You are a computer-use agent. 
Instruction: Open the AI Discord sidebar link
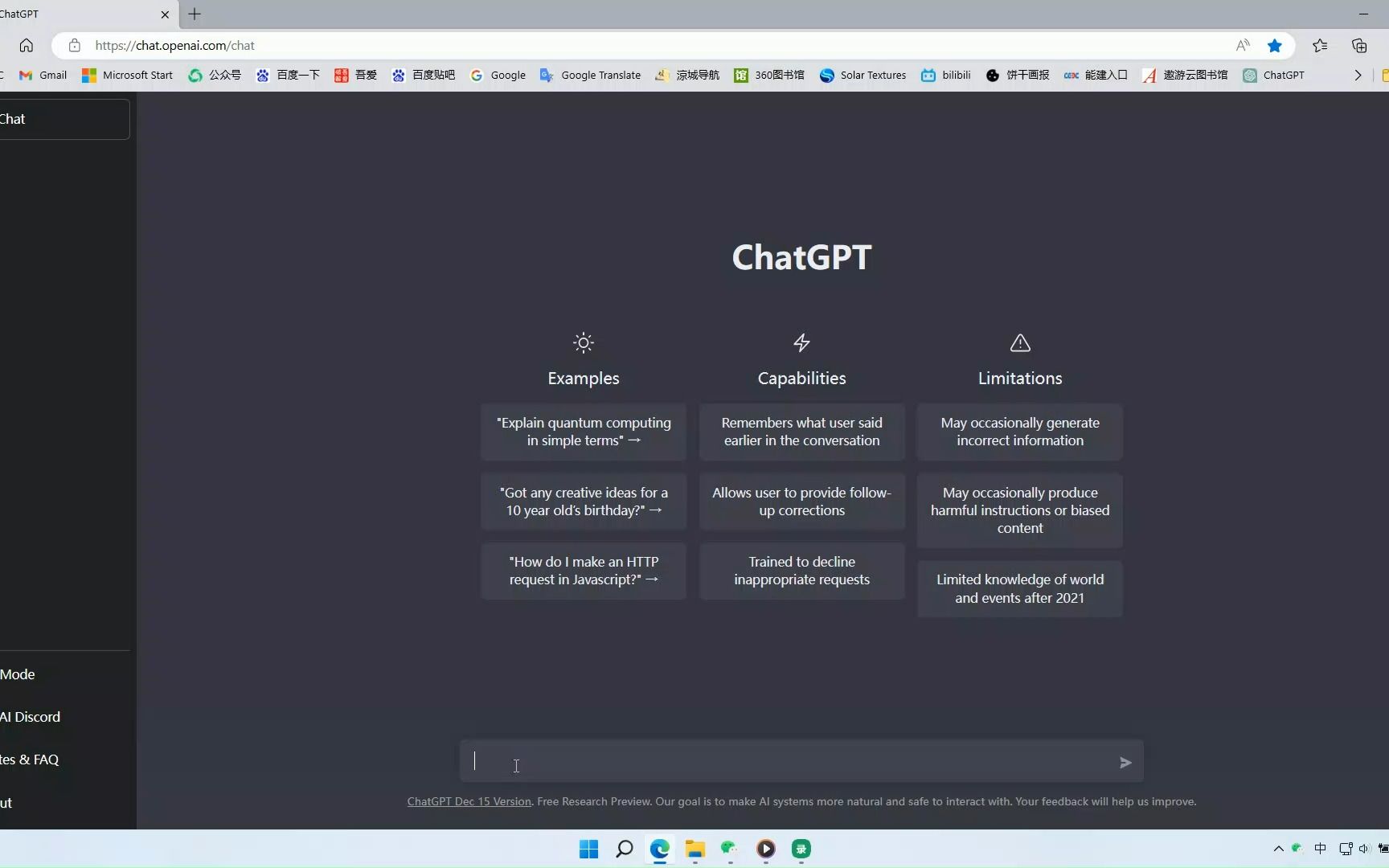coord(64,717)
